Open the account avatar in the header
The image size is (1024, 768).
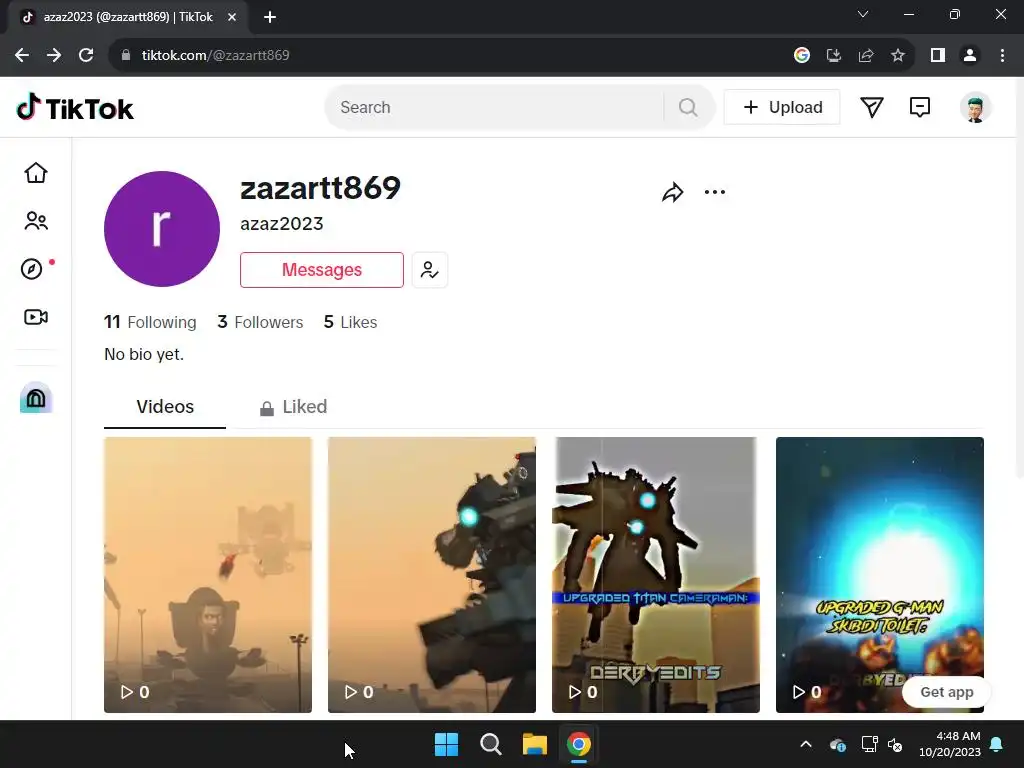pyautogui.click(x=975, y=108)
